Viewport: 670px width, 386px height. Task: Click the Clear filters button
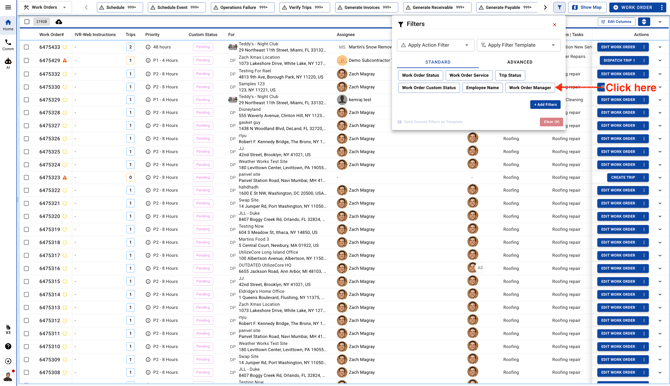551,122
